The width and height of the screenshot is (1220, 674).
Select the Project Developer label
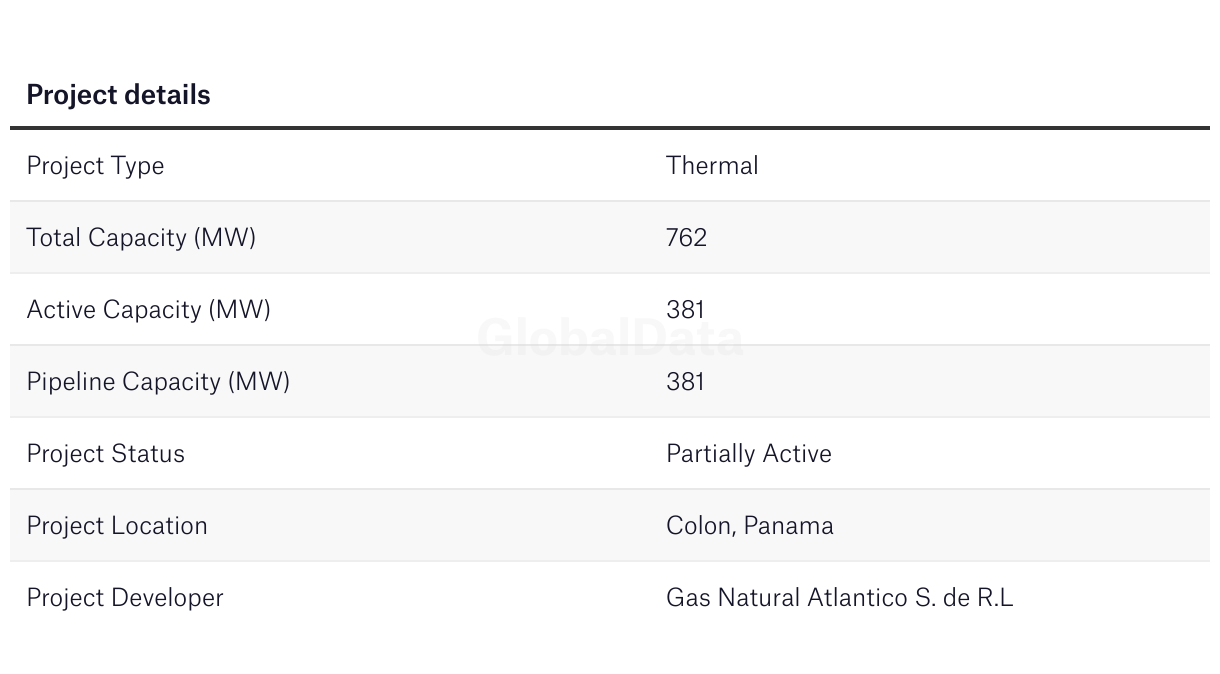pyautogui.click(x=125, y=598)
